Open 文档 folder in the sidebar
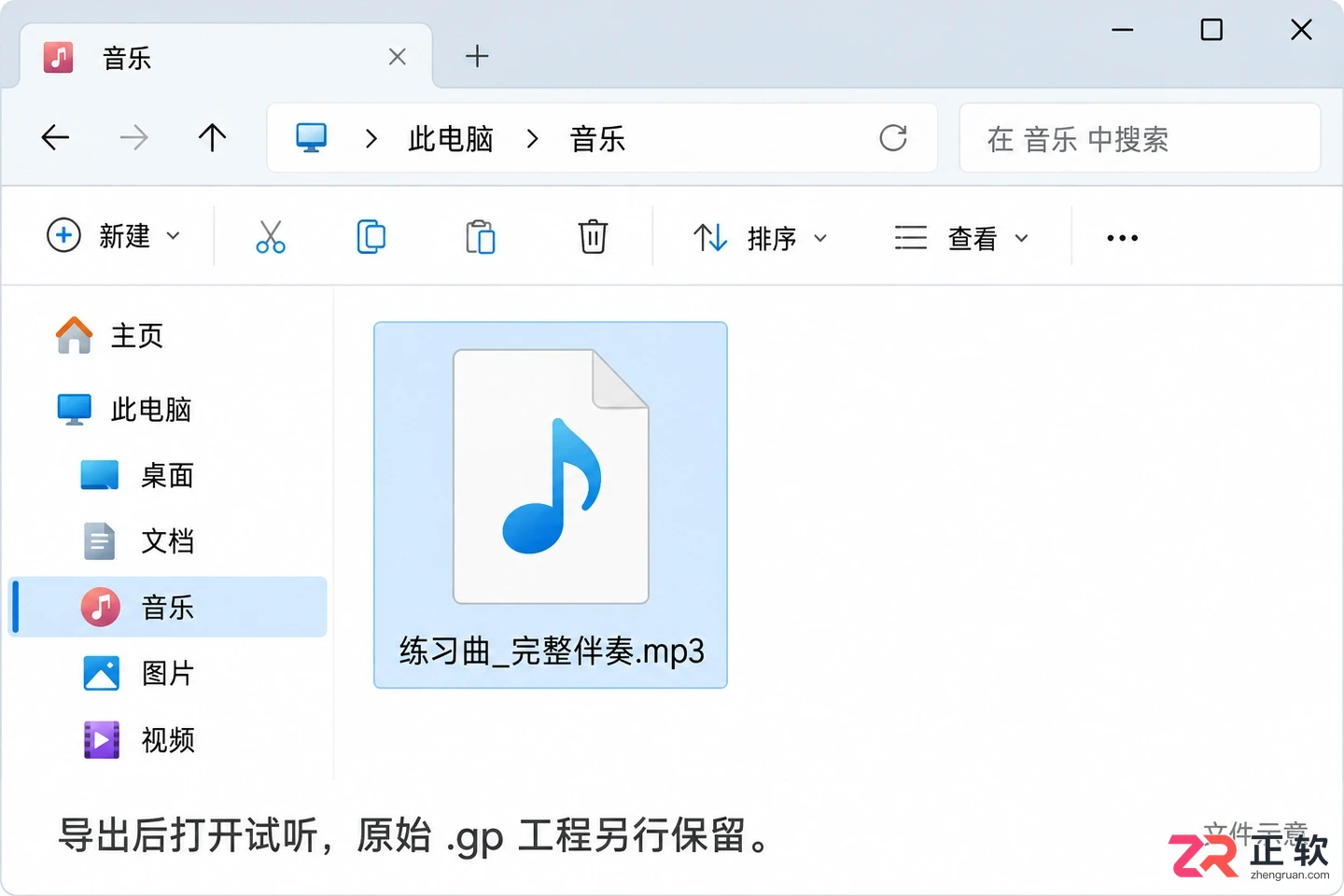The height and width of the screenshot is (896, 1344). (138, 541)
